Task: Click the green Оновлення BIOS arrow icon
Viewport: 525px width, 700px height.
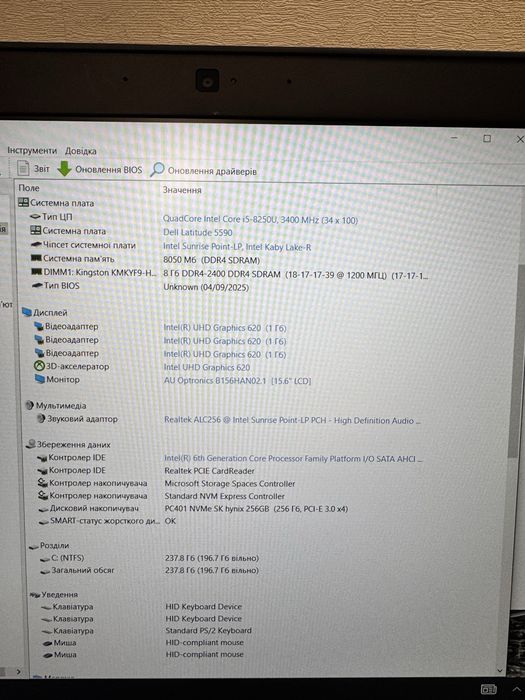Action: pyautogui.click(x=65, y=169)
